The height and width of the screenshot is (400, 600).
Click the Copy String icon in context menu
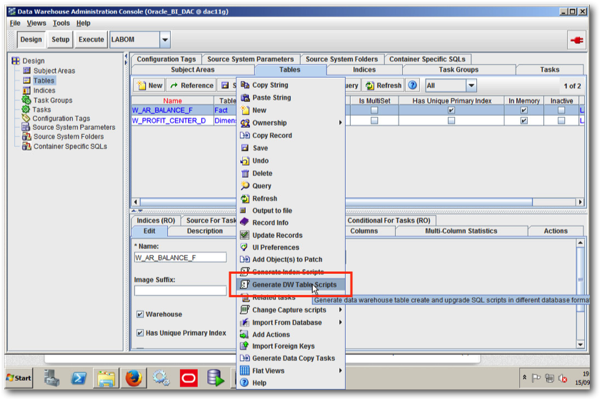(x=245, y=85)
